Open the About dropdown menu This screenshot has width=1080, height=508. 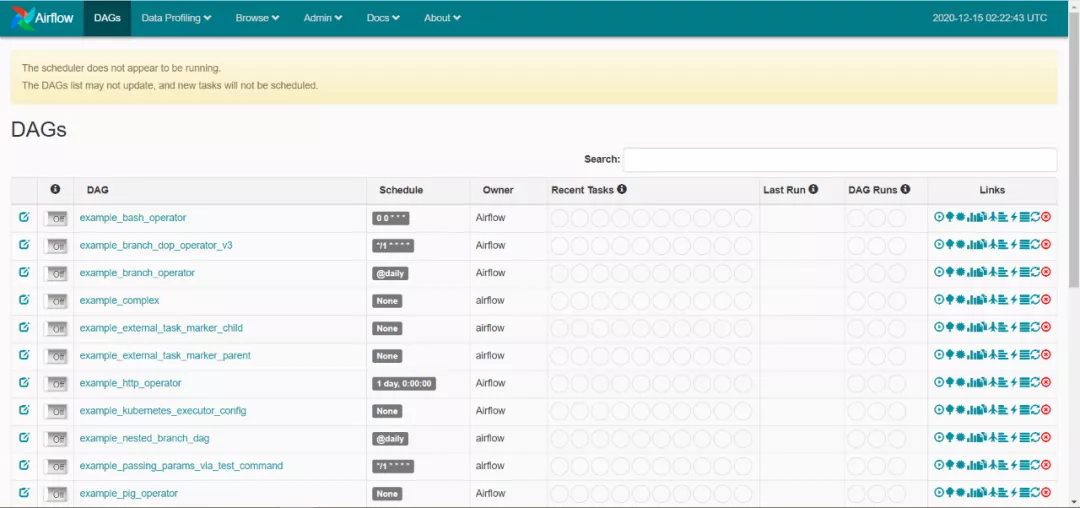(442, 18)
